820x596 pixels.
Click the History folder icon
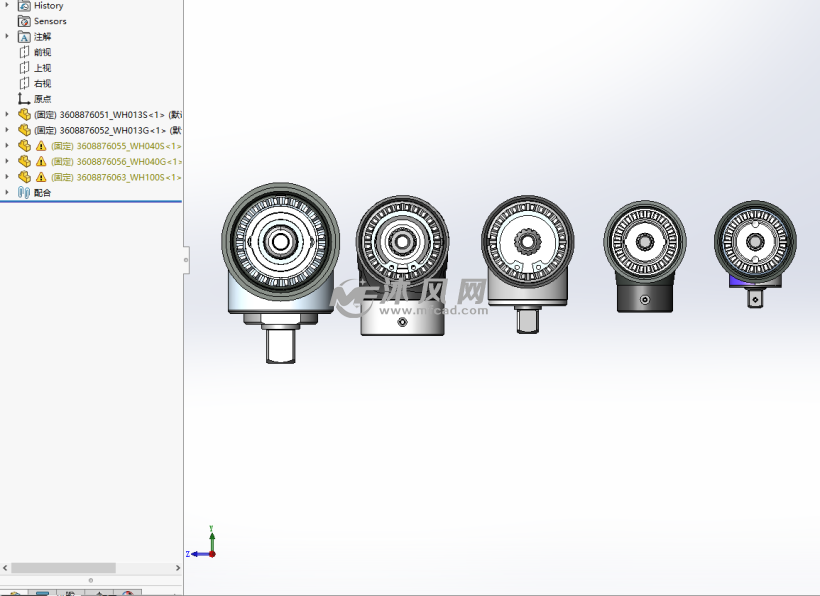25,6
